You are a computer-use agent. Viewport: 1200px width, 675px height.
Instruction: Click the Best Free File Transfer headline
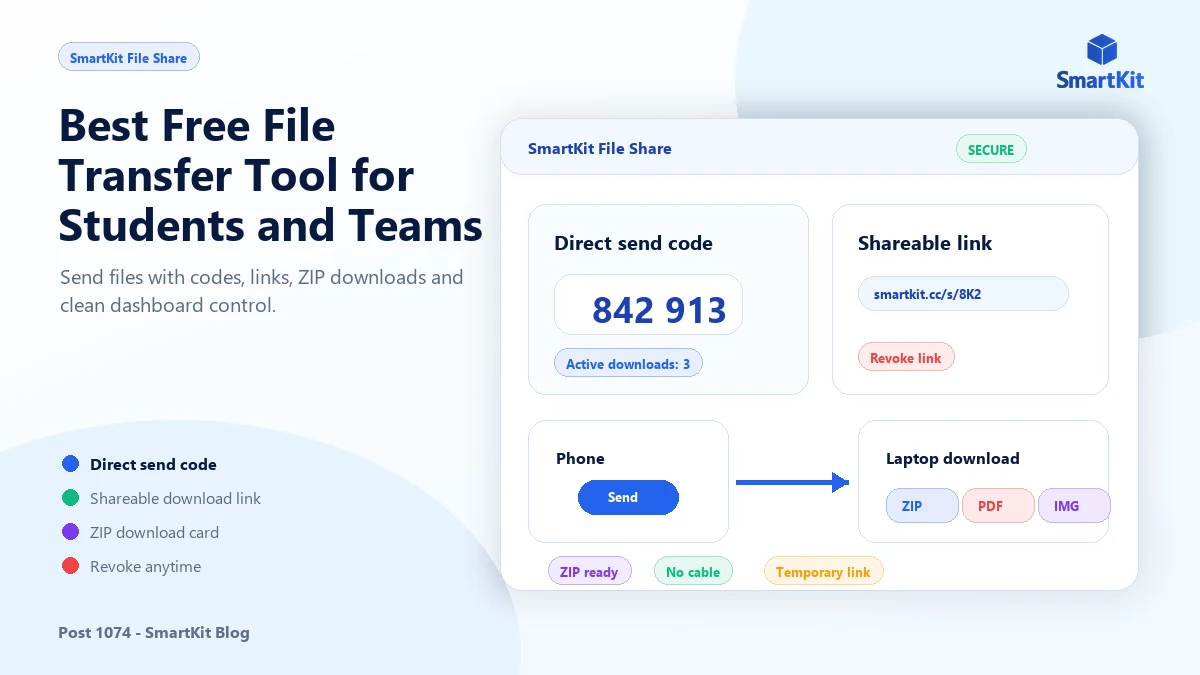coord(270,176)
